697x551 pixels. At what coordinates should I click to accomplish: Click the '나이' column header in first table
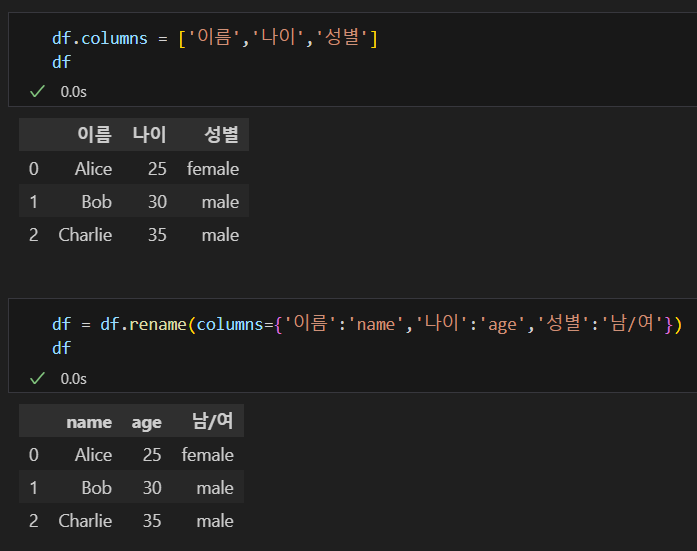pyautogui.click(x=149, y=134)
